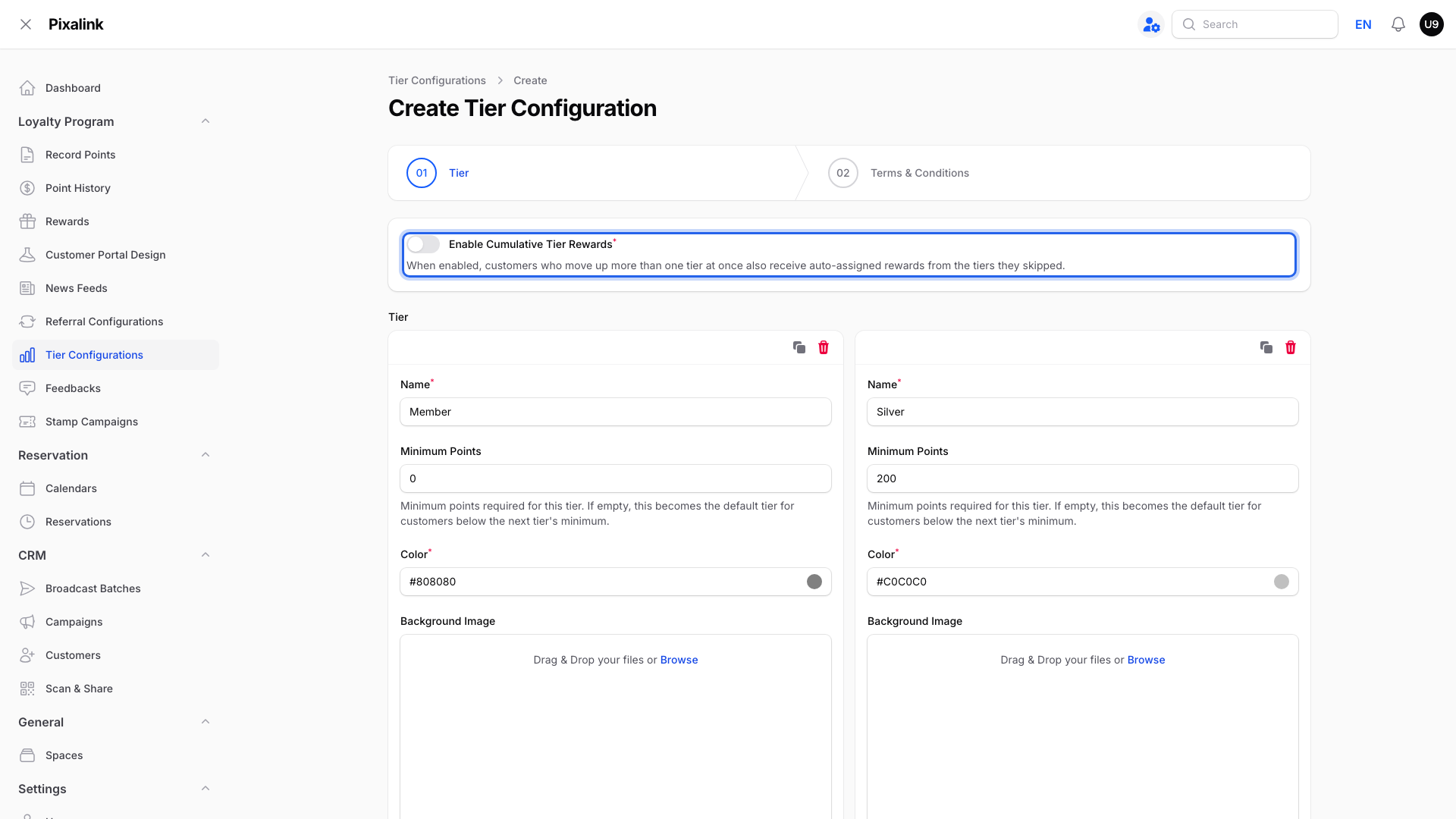Open the U9 user avatar menu

[x=1432, y=24]
